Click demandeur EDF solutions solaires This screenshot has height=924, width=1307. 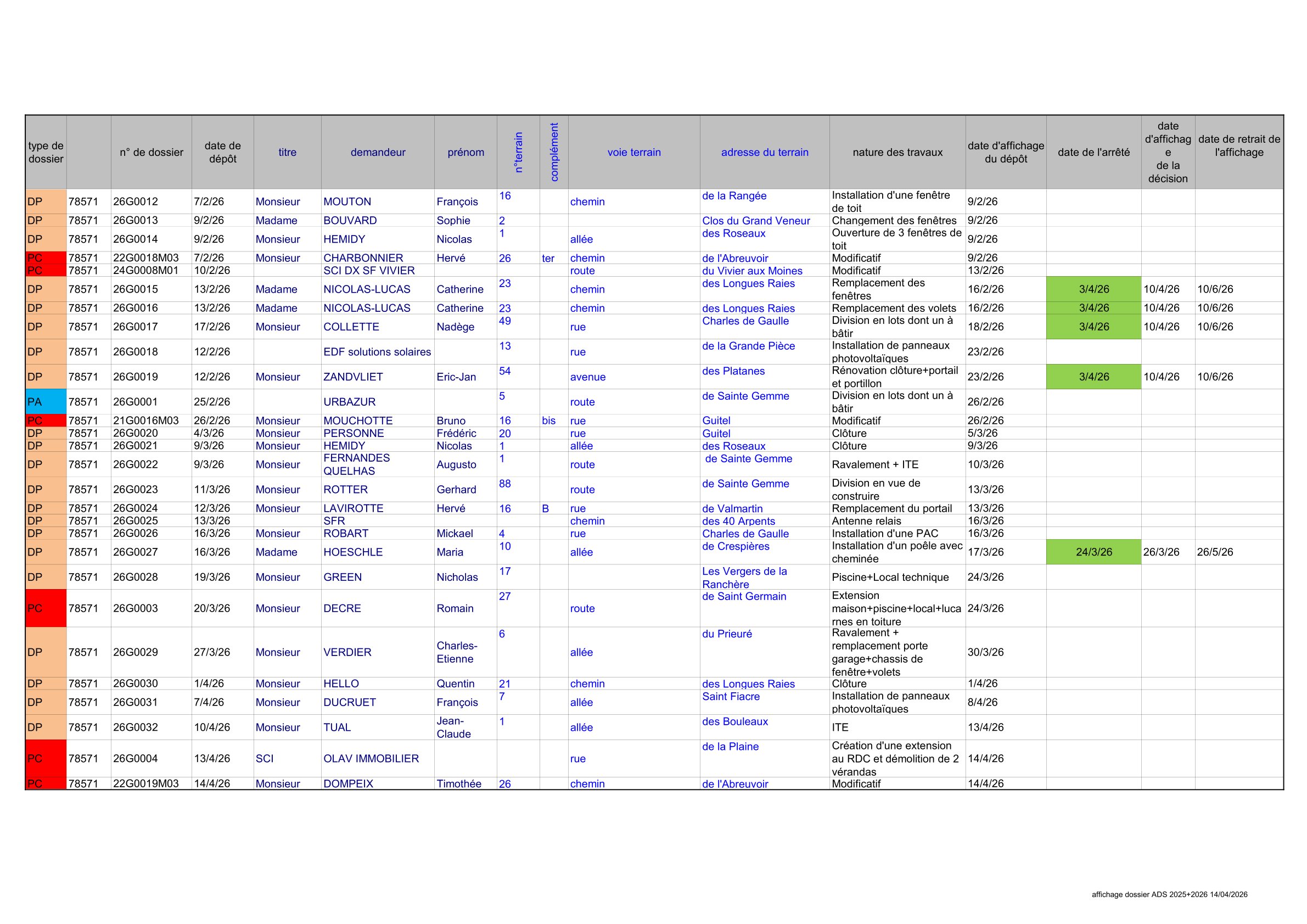tap(377, 352)
